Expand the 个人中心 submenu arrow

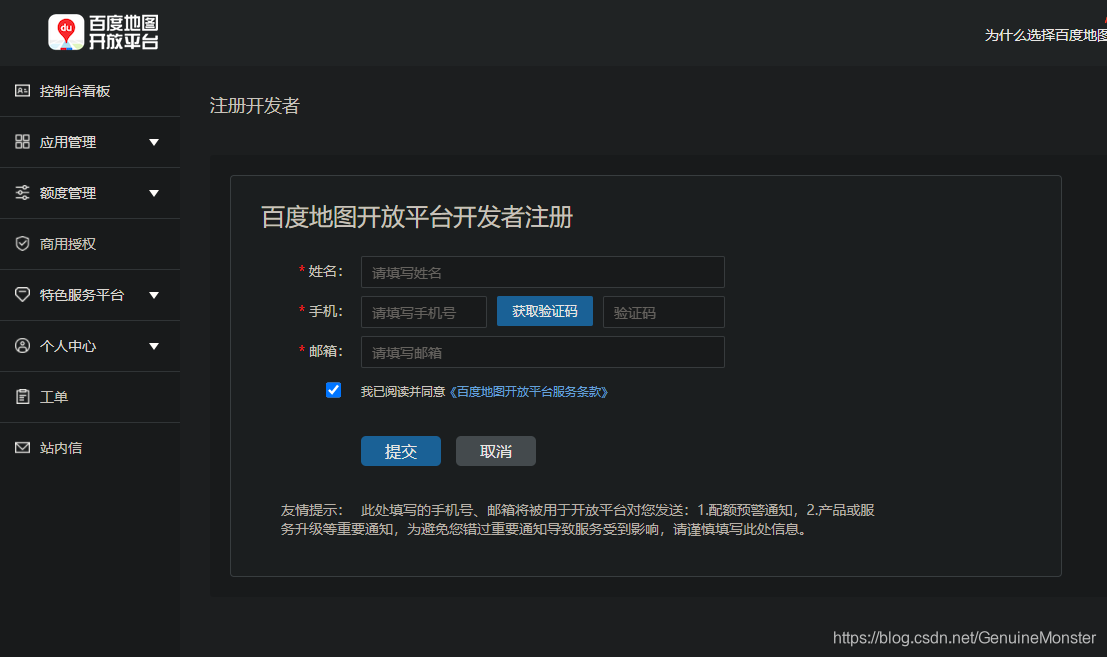[154, 346]
